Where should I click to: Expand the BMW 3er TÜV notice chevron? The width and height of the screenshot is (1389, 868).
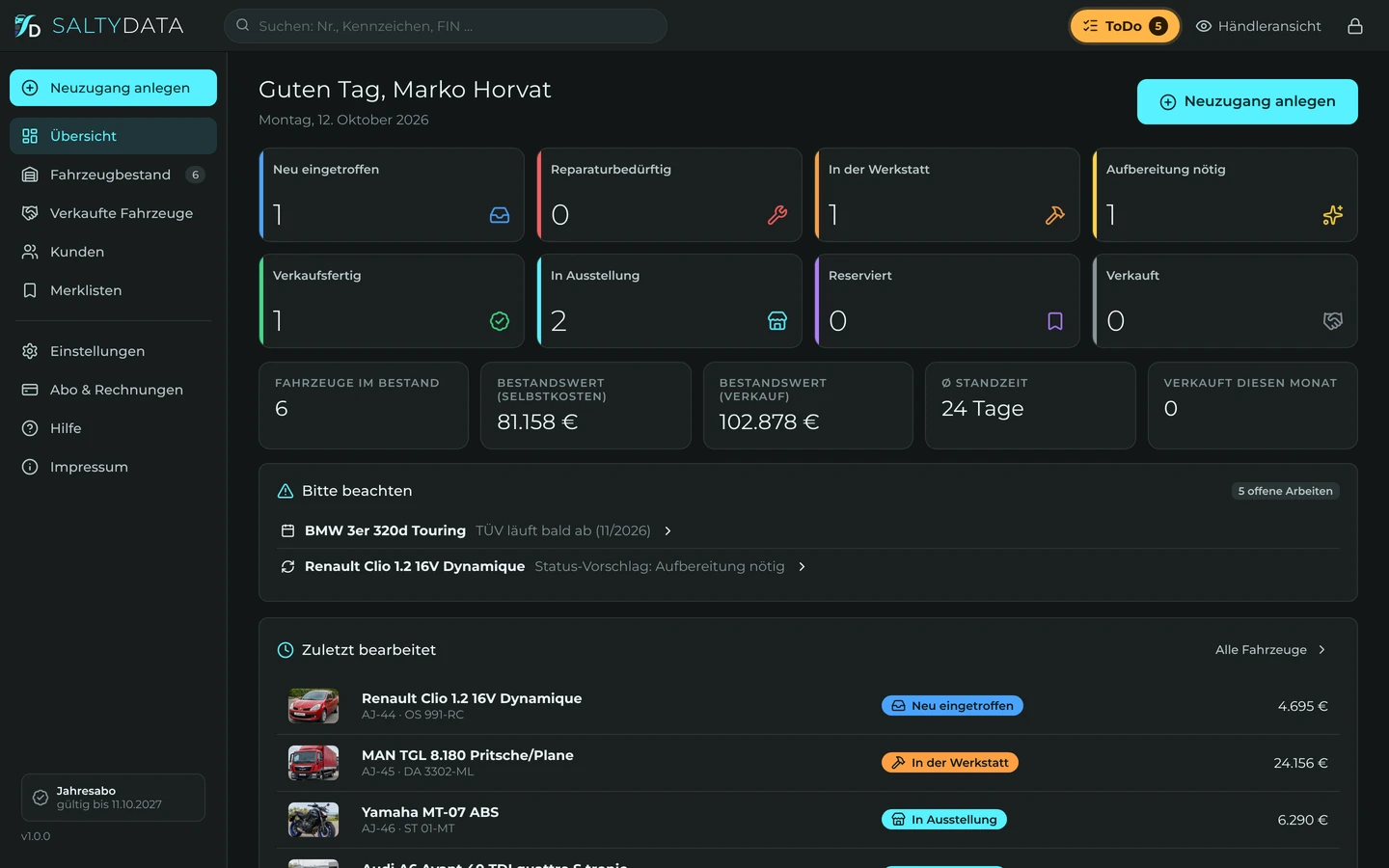tap(667, 530)
